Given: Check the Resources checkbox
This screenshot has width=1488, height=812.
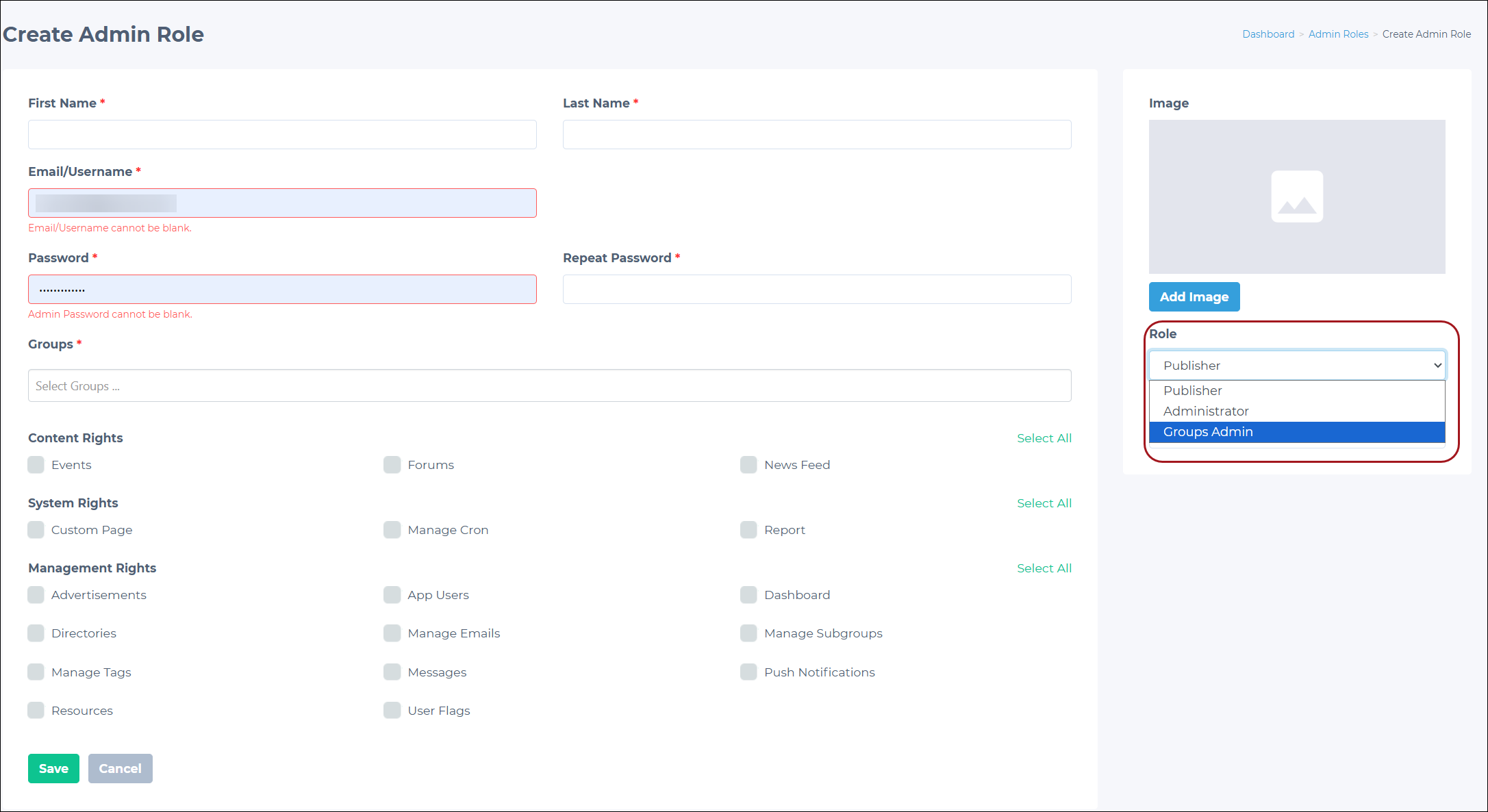Looking at the screenshot, I should coord(36,711).
